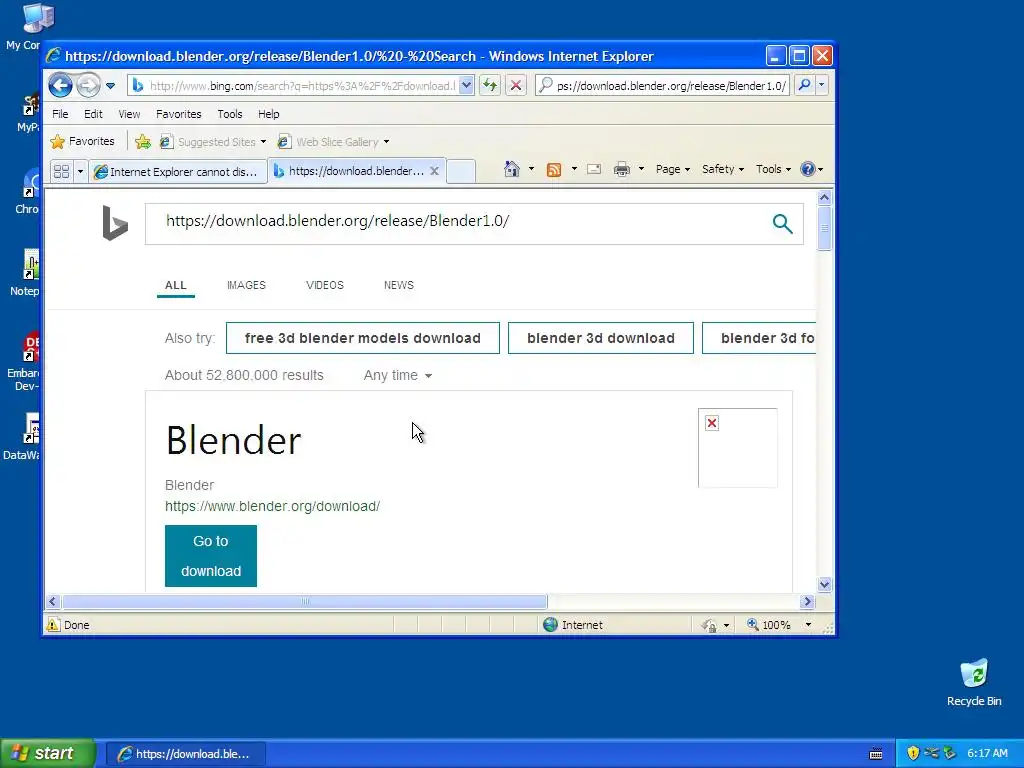
Task: Click the Home icon in command bar
Action: point(511,169)
